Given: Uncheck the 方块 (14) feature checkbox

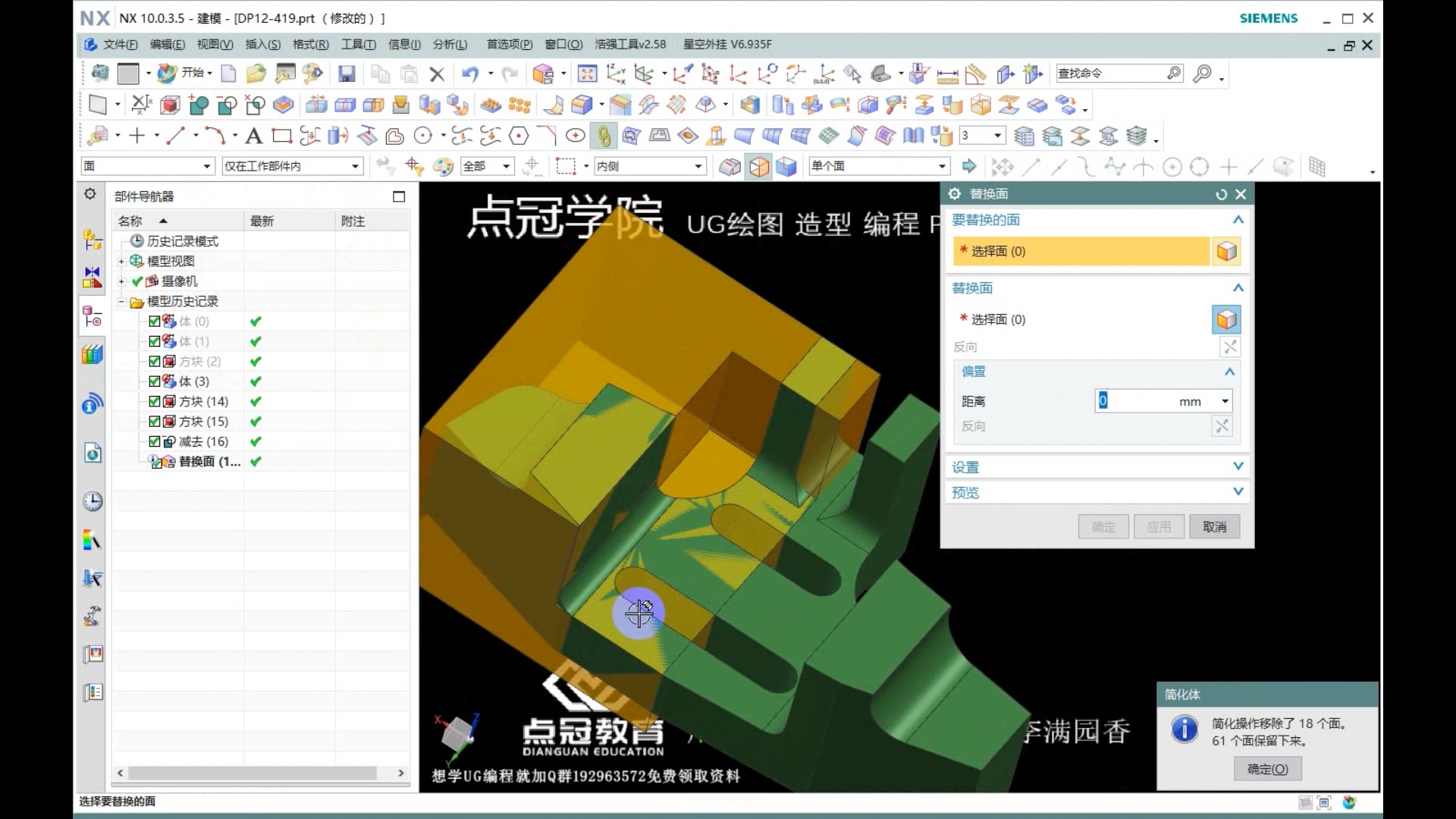Looking at the screenshot, I should coord(155,401).
